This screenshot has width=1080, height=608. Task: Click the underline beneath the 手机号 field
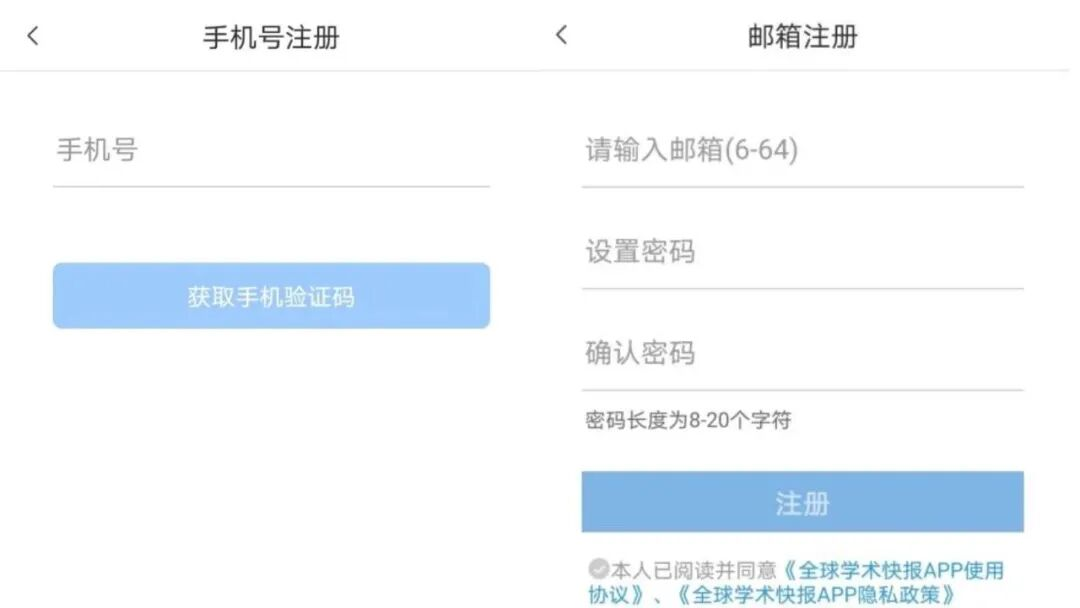(x=271, y=186)
